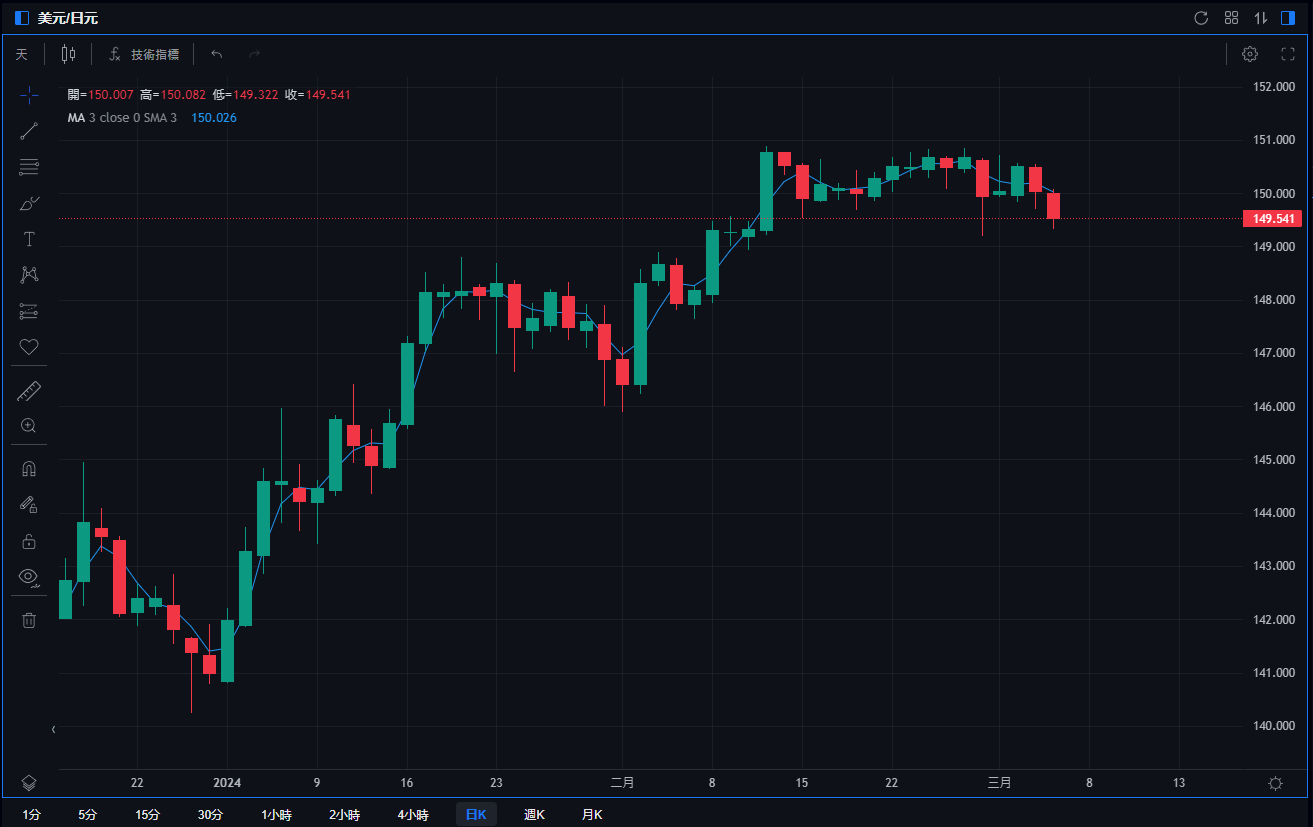Select the brush drawing tool
The image size is (1313, 827).
(29, 203)
